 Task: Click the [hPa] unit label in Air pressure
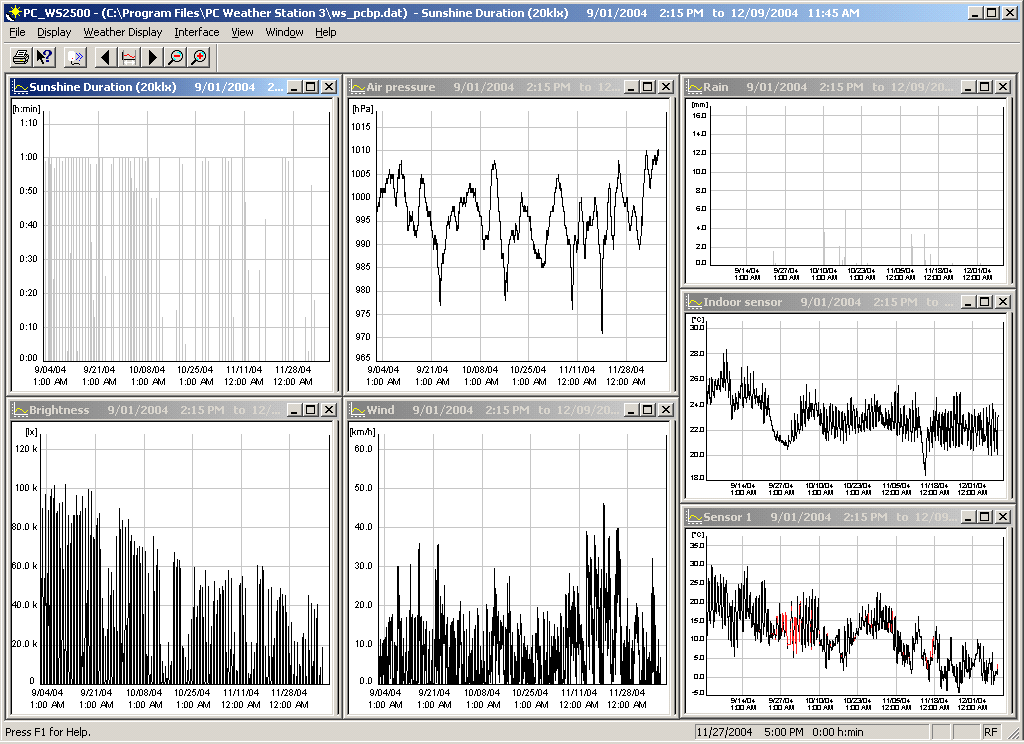[363, 108]
